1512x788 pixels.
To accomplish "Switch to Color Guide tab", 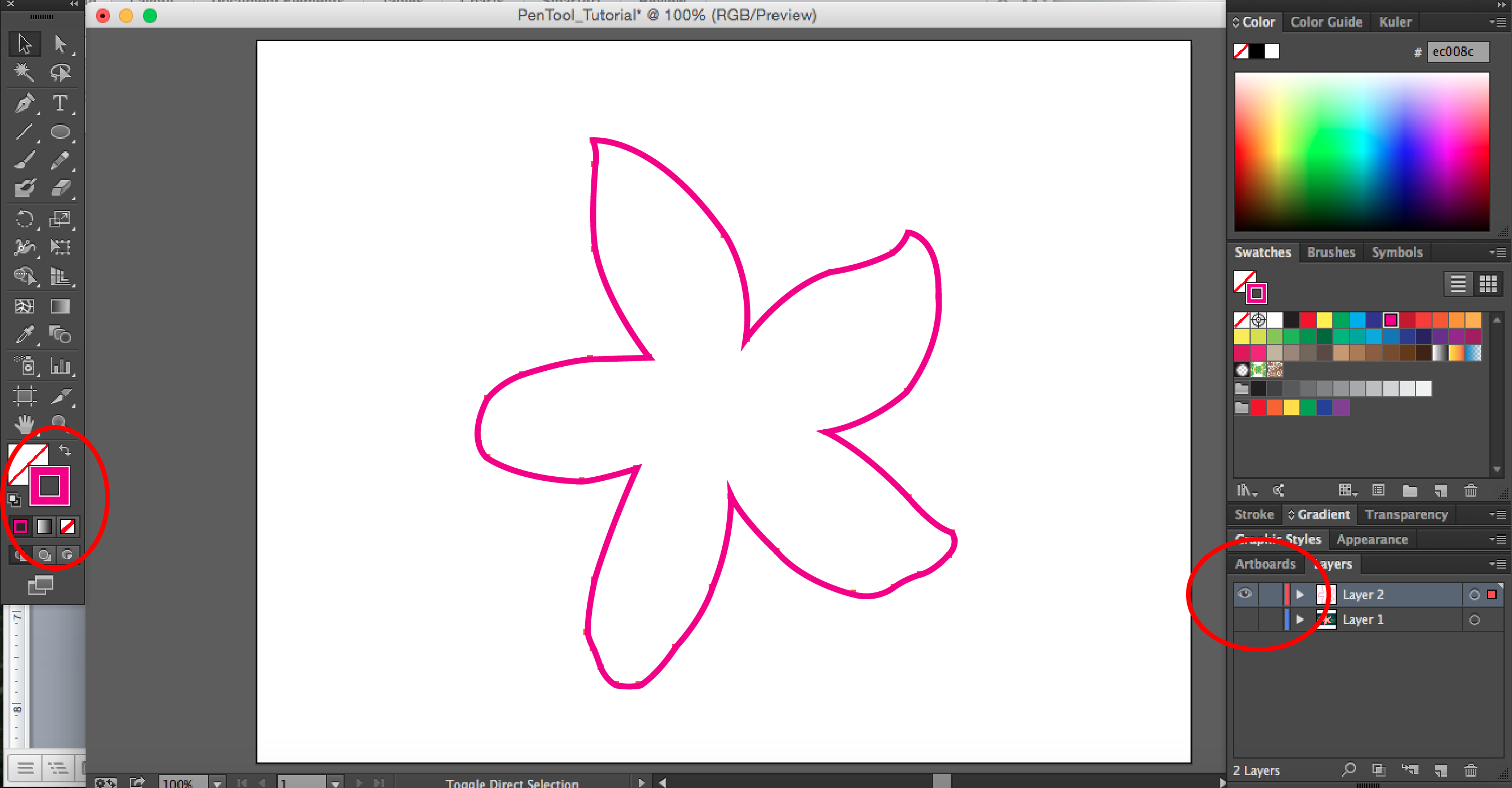I will click(1326, 22).
